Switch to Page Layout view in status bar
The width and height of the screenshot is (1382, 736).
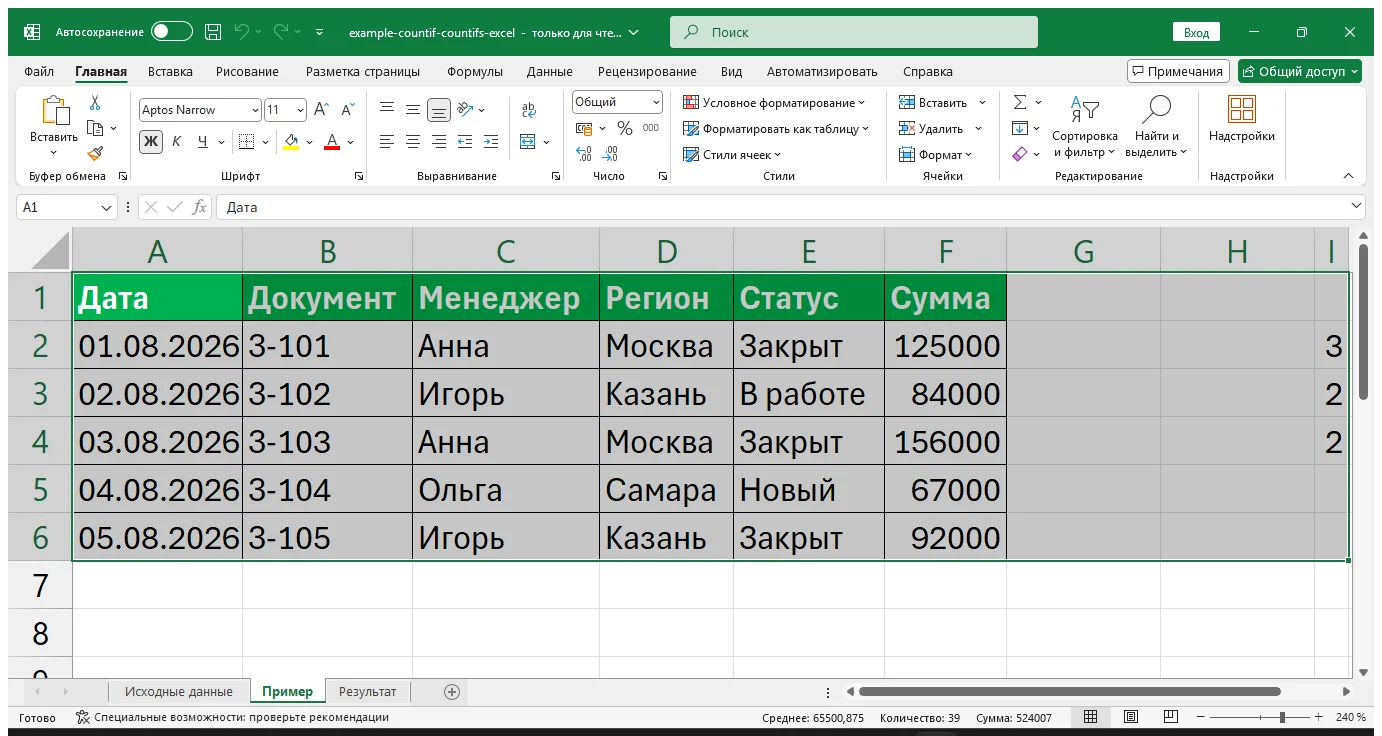point(1130,717)
